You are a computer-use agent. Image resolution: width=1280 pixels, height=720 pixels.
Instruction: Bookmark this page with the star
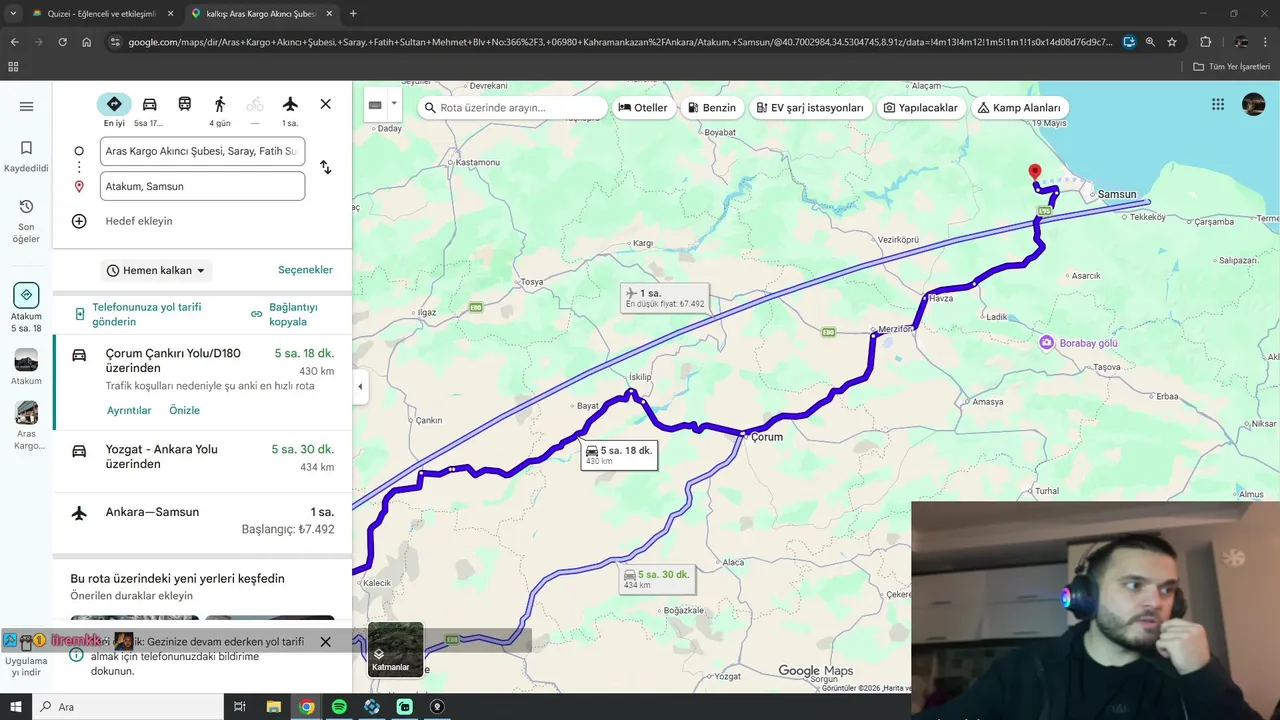click(x=1172, y=42)
